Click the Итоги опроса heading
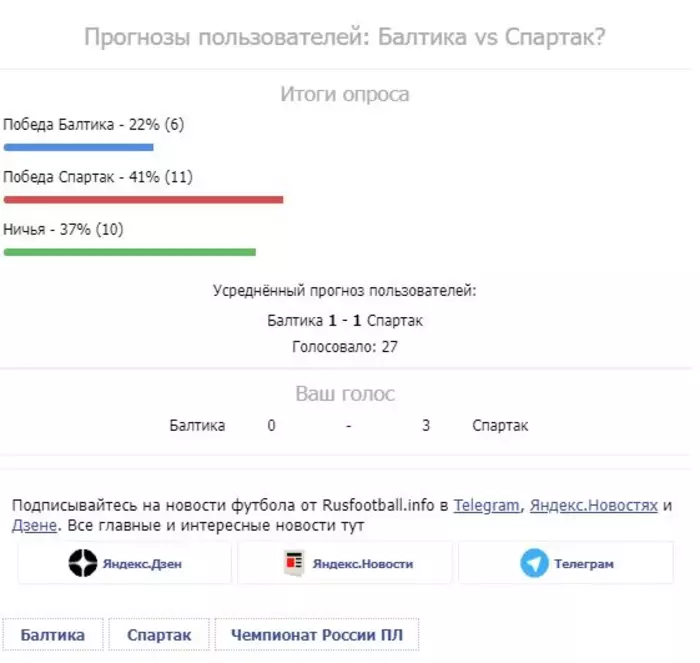 coord(345,95)
